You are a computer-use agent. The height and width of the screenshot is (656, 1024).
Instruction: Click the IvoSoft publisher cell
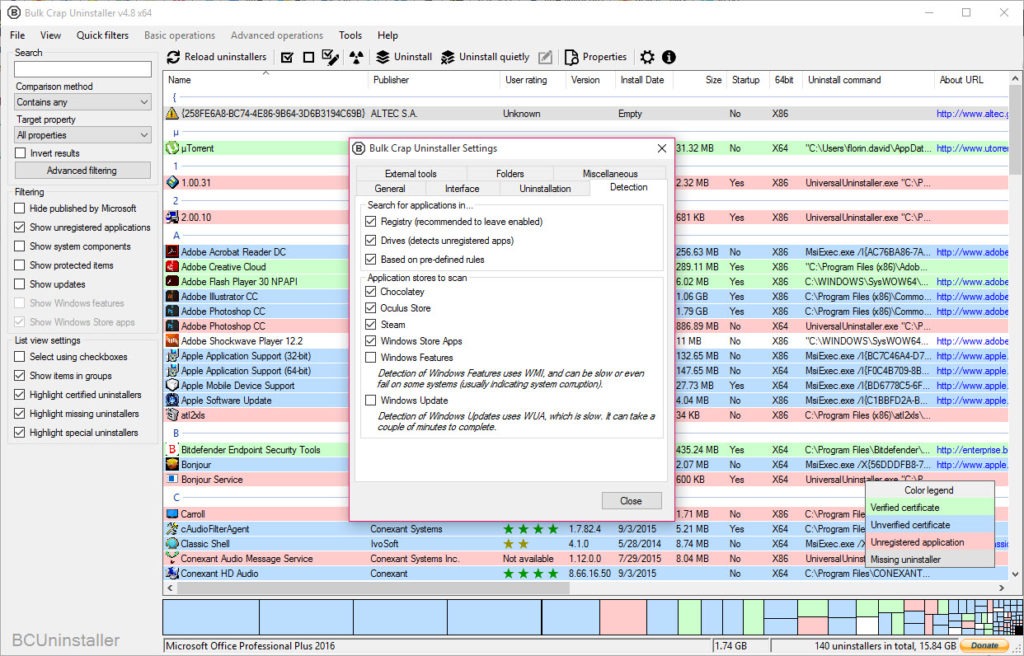(x=384, y=544)
